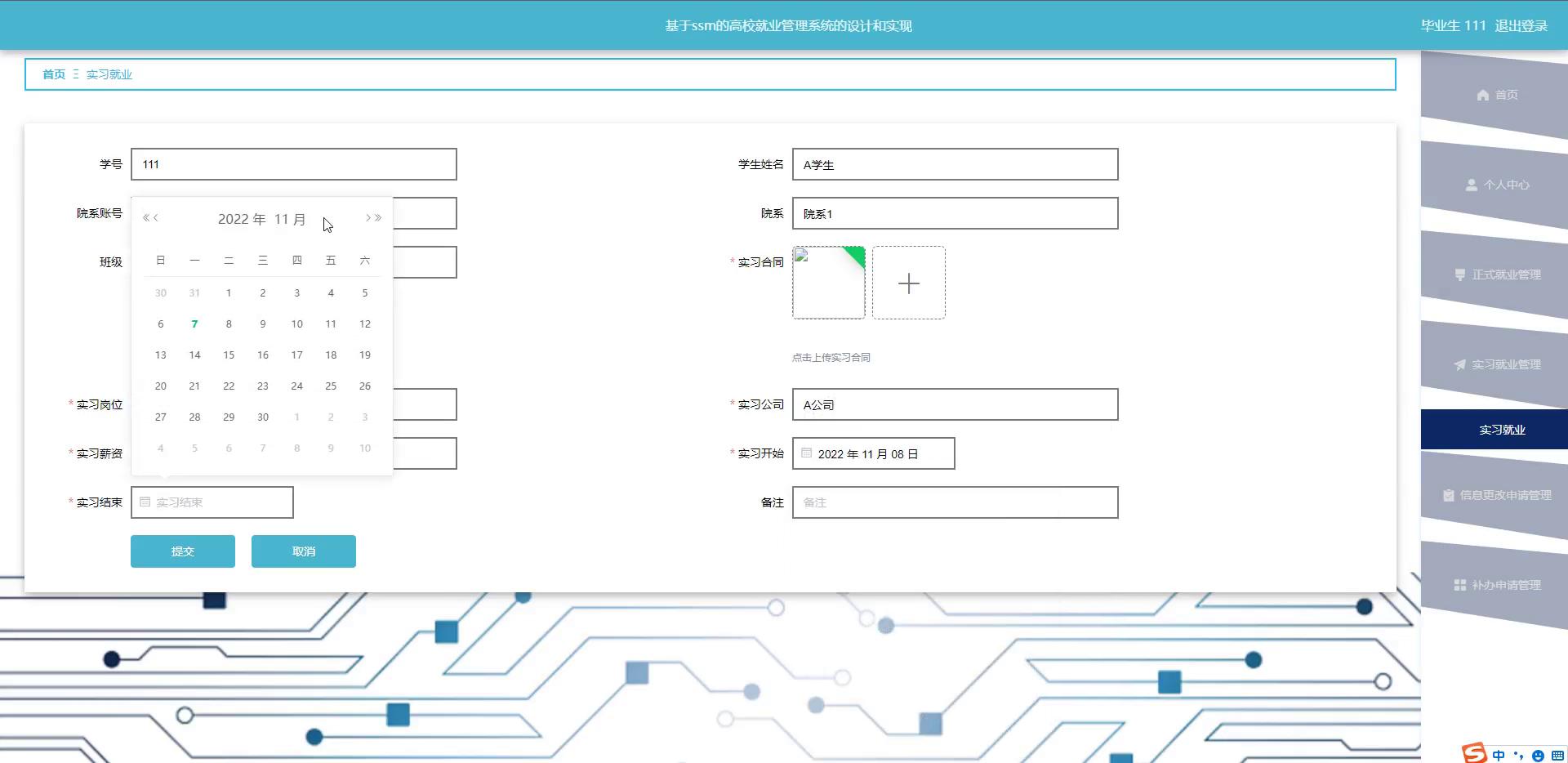Select November 7 in the calendar
1568x763 pixels.
tap(194, 324)
